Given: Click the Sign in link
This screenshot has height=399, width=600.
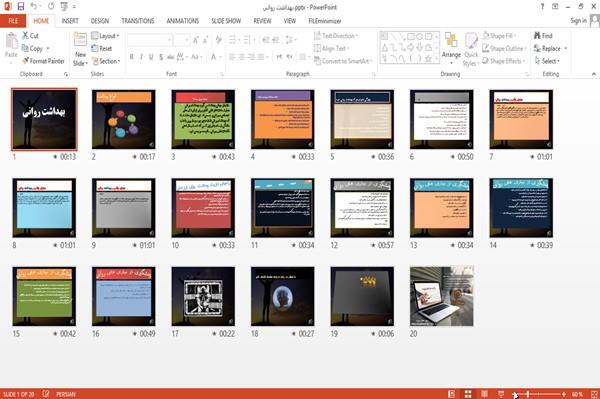Looking at the screenshot, I should [x=578, y=21].
